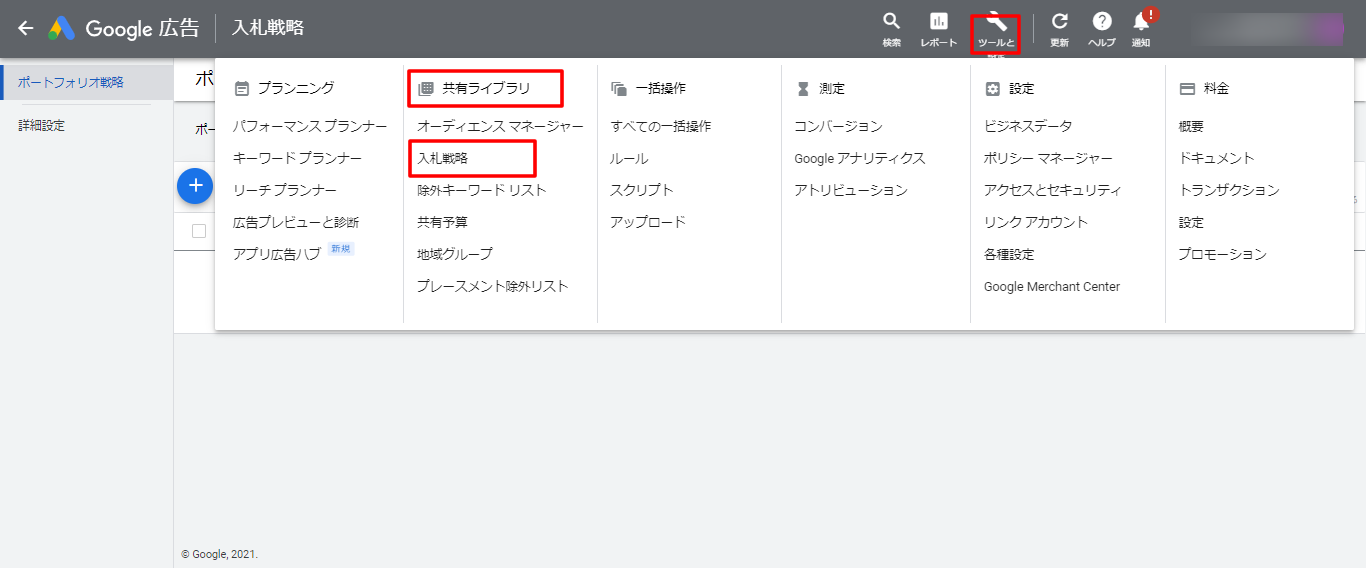This screenshot has width=1366, height=568.
Task: Open プロモーション
Action: pyautogui.click(x=1222, y=254)
